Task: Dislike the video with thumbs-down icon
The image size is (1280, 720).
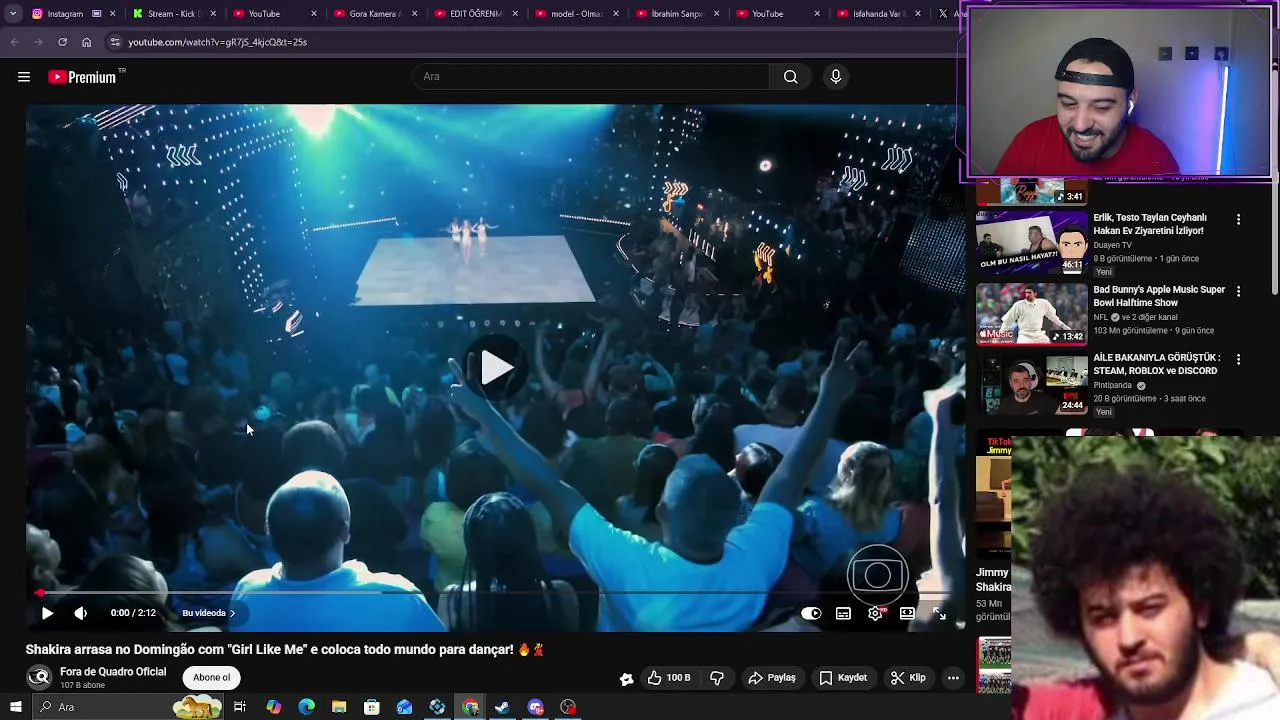Action: click(717, 677)
